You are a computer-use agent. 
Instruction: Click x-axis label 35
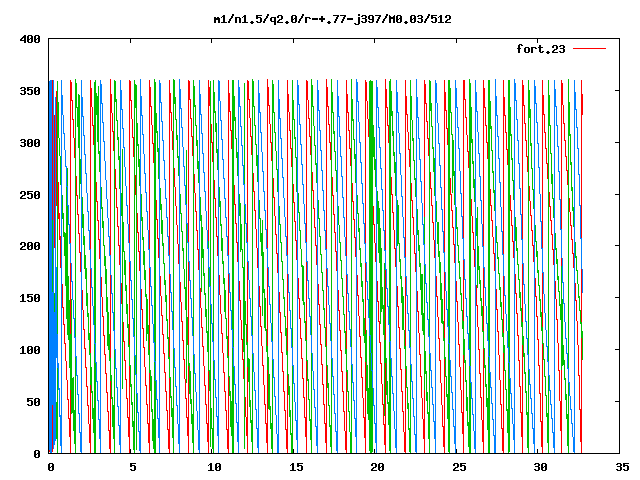pyautogui.click(x=622, y=467)
